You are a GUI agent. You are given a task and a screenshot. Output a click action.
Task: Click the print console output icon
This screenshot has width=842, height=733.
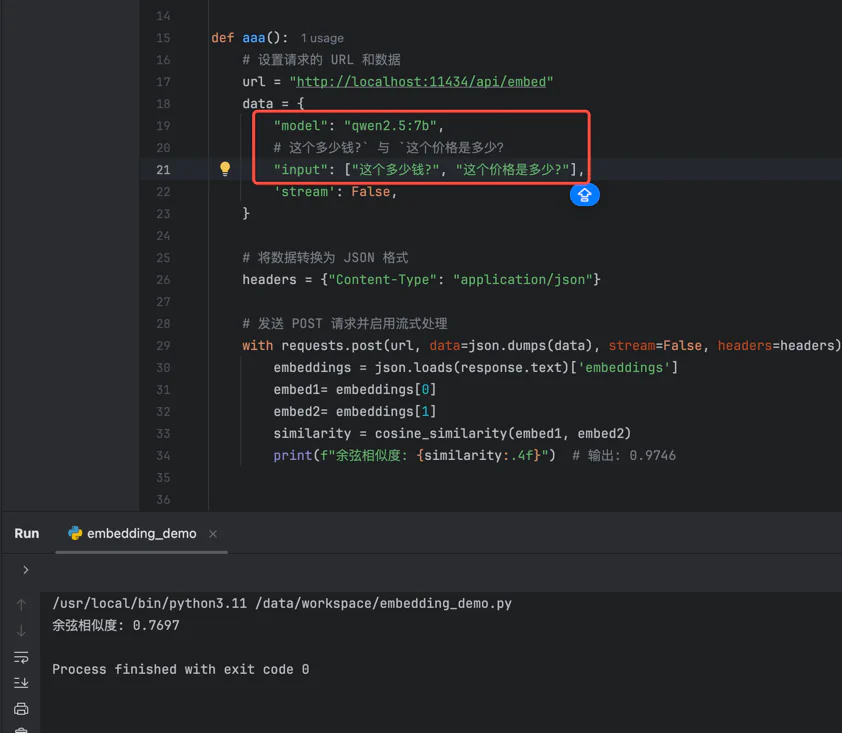(21, 709)
